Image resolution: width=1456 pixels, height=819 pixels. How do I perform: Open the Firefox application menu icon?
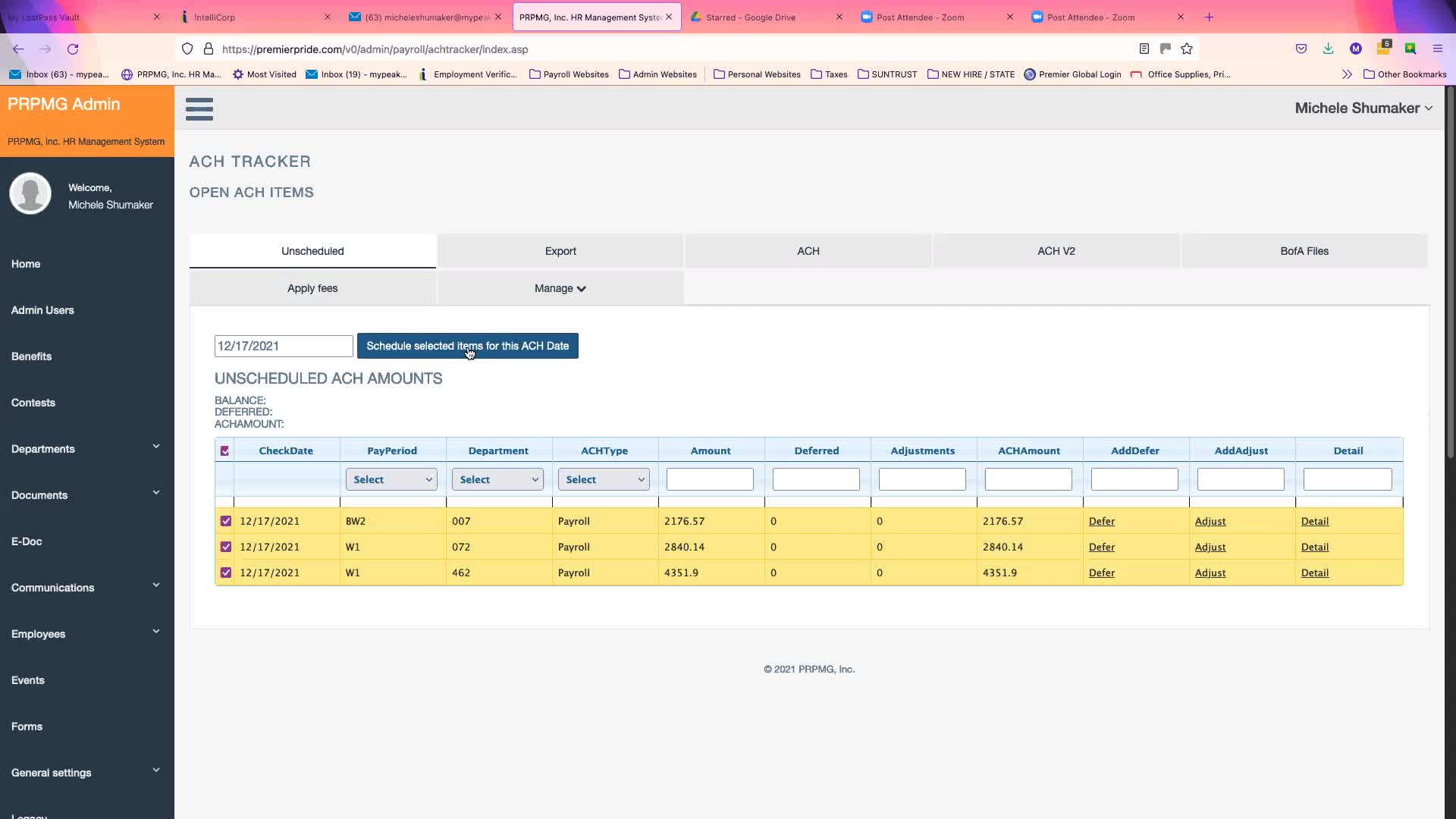(x=1437, y=49)
